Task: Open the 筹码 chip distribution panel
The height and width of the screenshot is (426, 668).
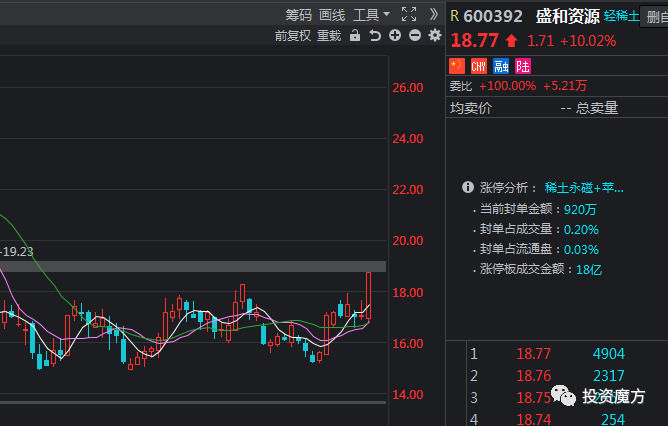Action: [298, 15]
